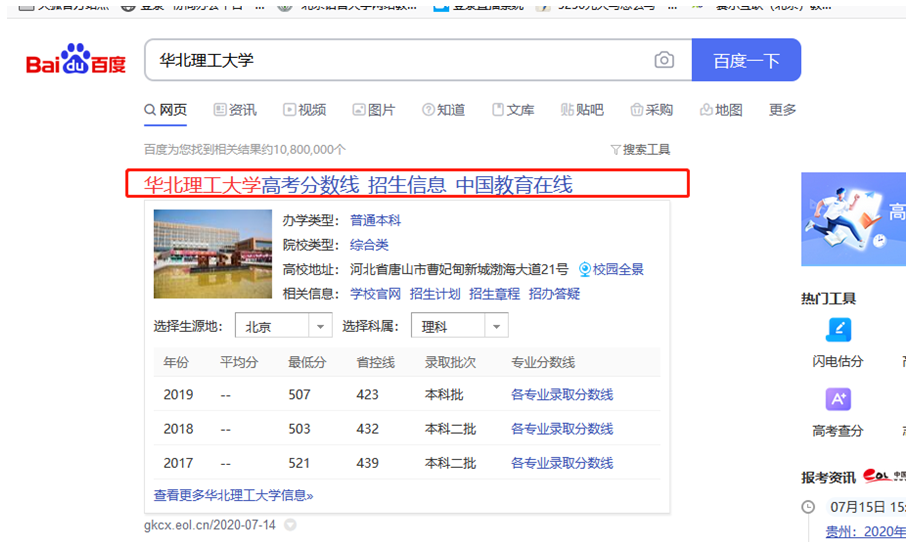The image size is (910, 542).
Task: Open the 贴吧 tab
Action: [582, 110]
